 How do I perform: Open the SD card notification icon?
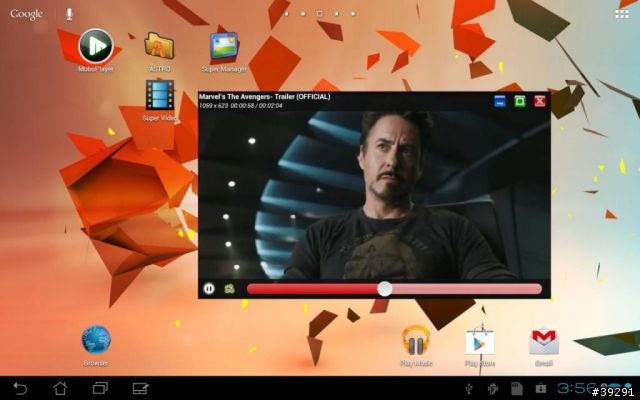pos(517,389)
